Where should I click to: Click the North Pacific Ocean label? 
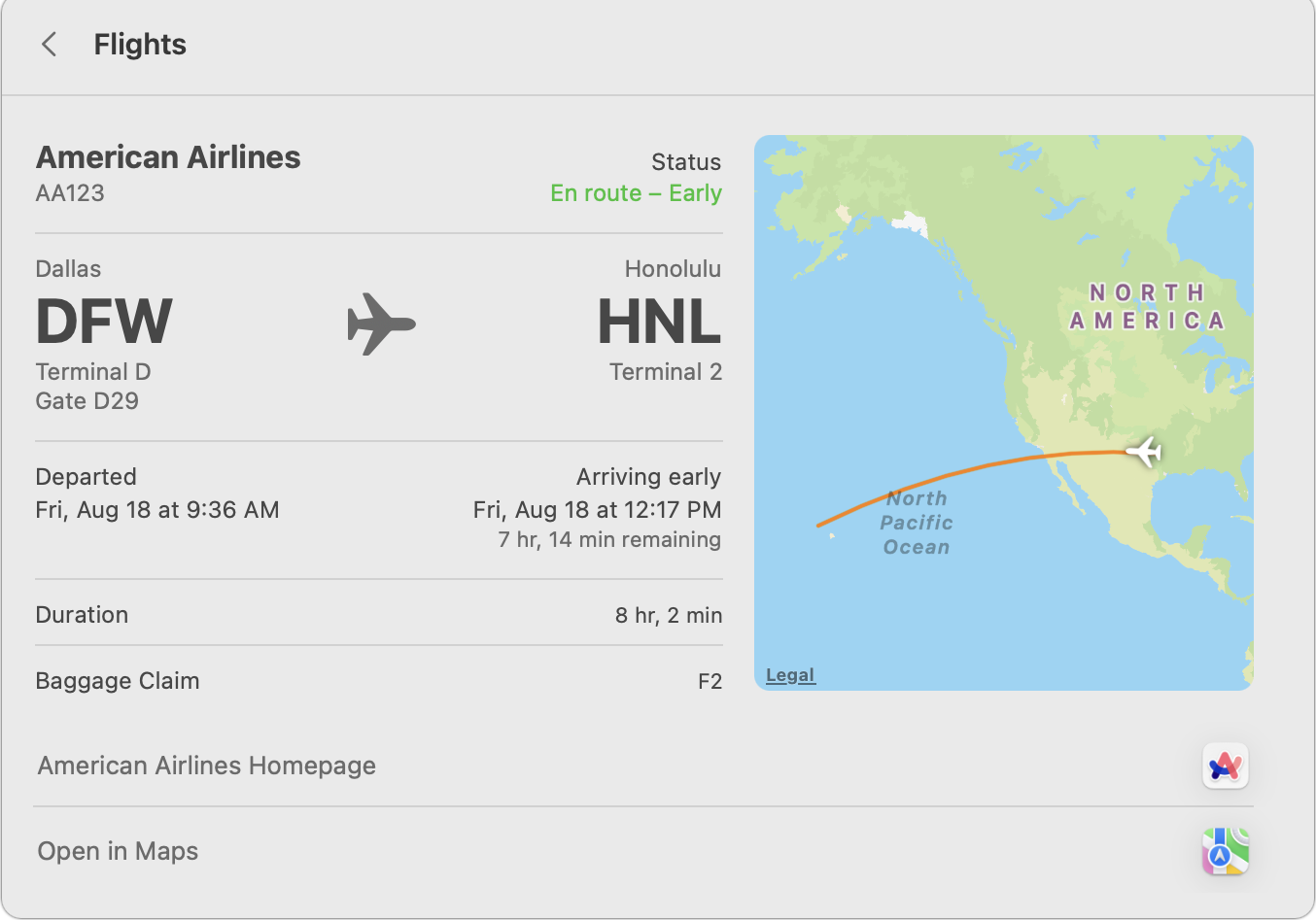[x=917, y=523]
